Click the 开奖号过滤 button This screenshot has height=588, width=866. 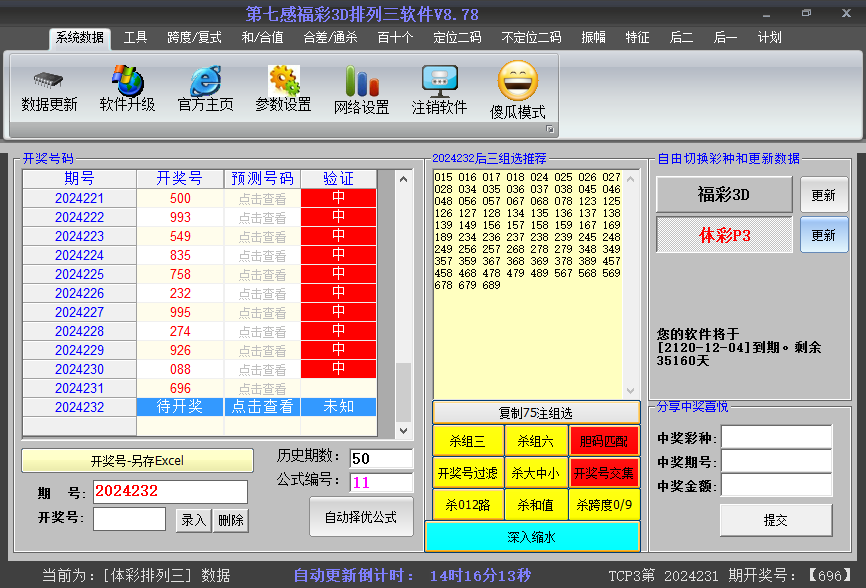coord(468,473)
